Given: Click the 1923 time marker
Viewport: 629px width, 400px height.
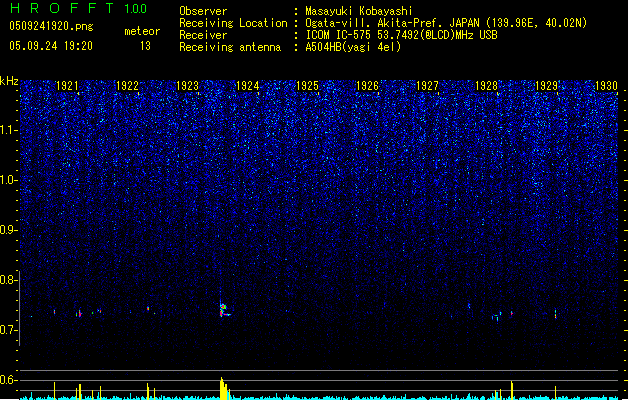Looking at the screenshot, I should (x=187, y=86).
